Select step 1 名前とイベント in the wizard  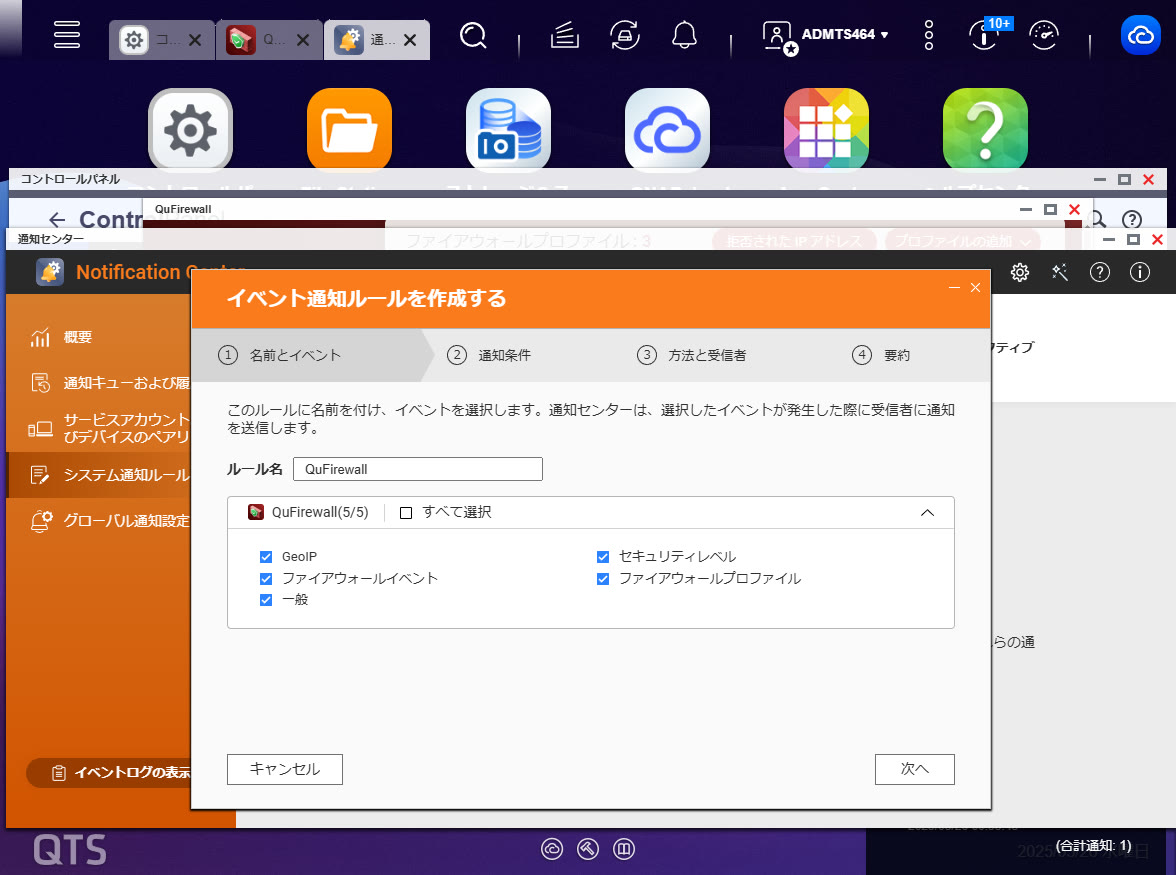pos(280,355)
